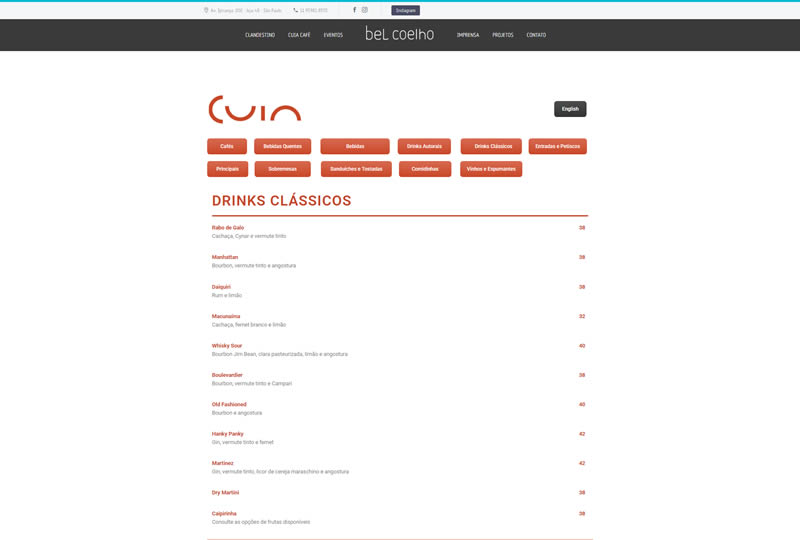Image resolution: width=800 pixels, height=540 pixels.
Task: Open the Instagram icon in top bar
Action: pyautogui.click(x=365, y=10)
